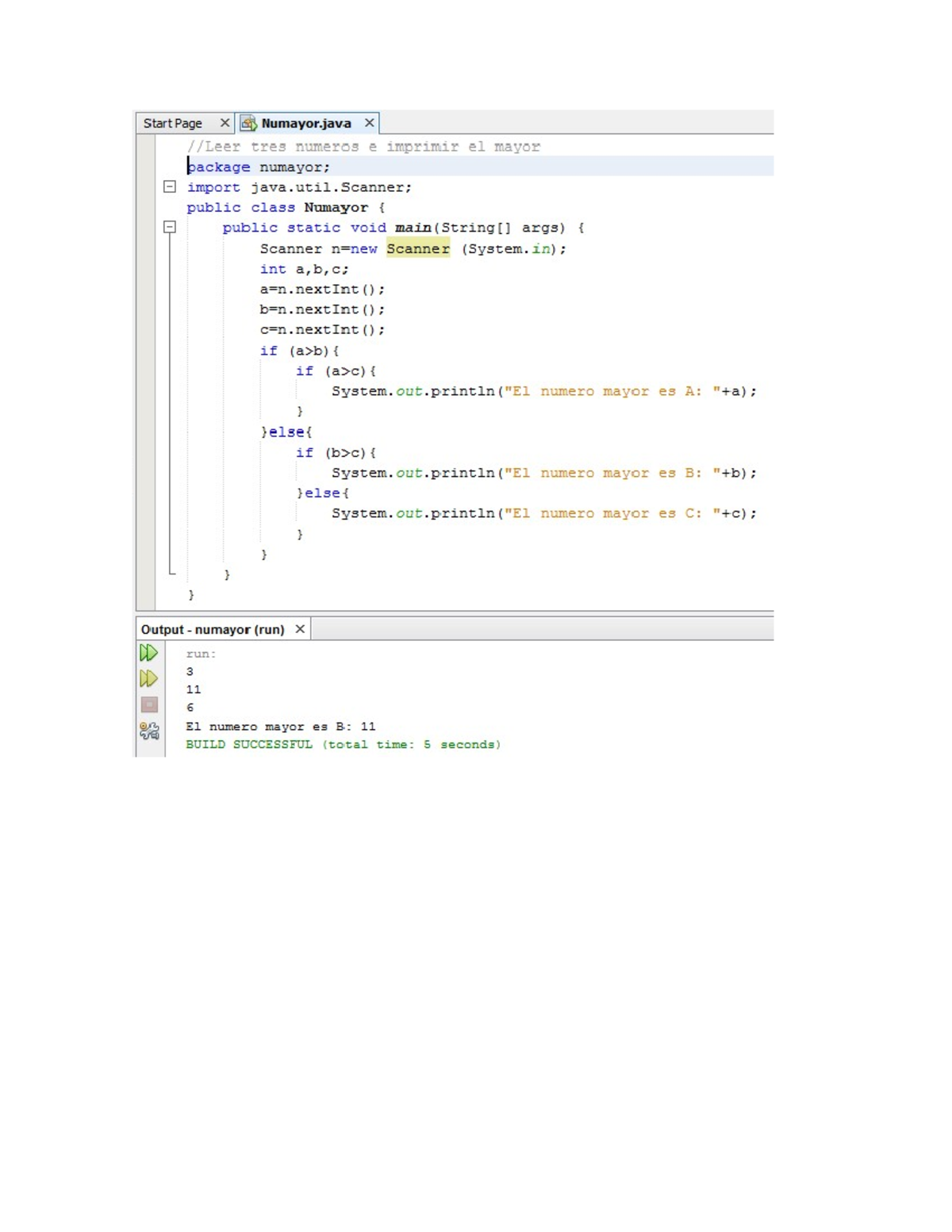Switch to the Start Page tab

click(173, 123)
